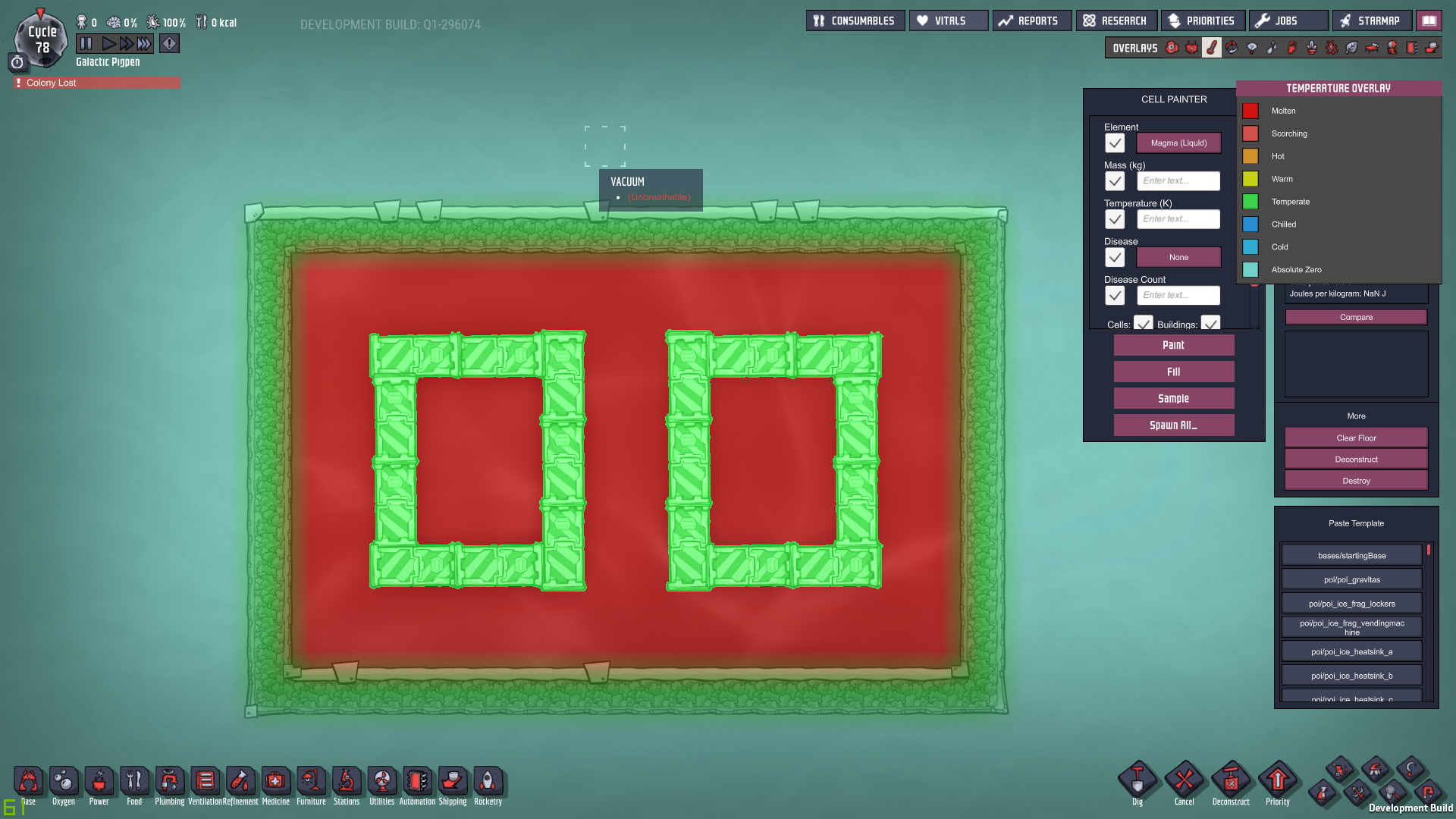Expand the poi/poi_gravitas template entry

tap(1351, 580)
